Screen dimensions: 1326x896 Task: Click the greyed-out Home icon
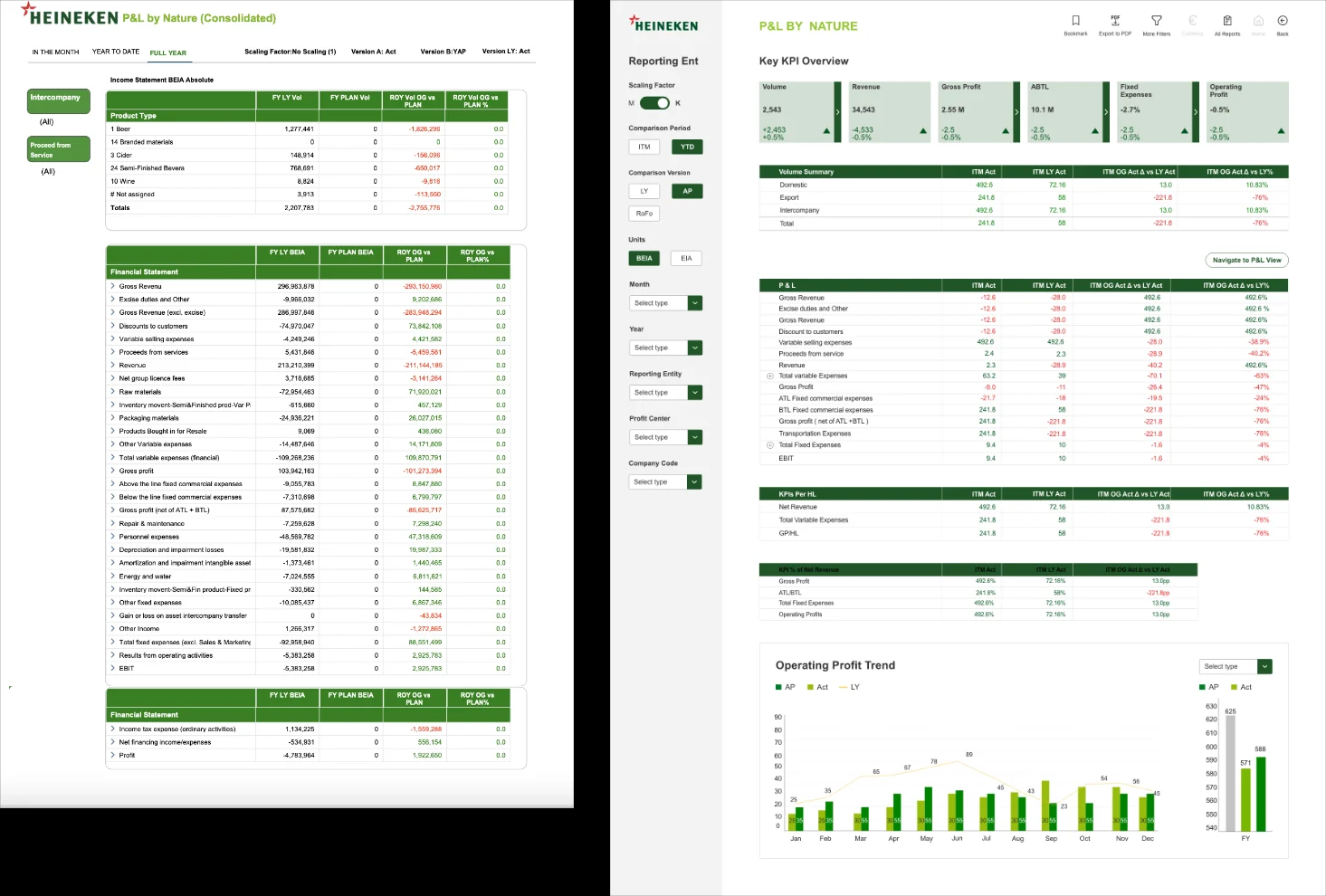click(x=1258, y=21)
